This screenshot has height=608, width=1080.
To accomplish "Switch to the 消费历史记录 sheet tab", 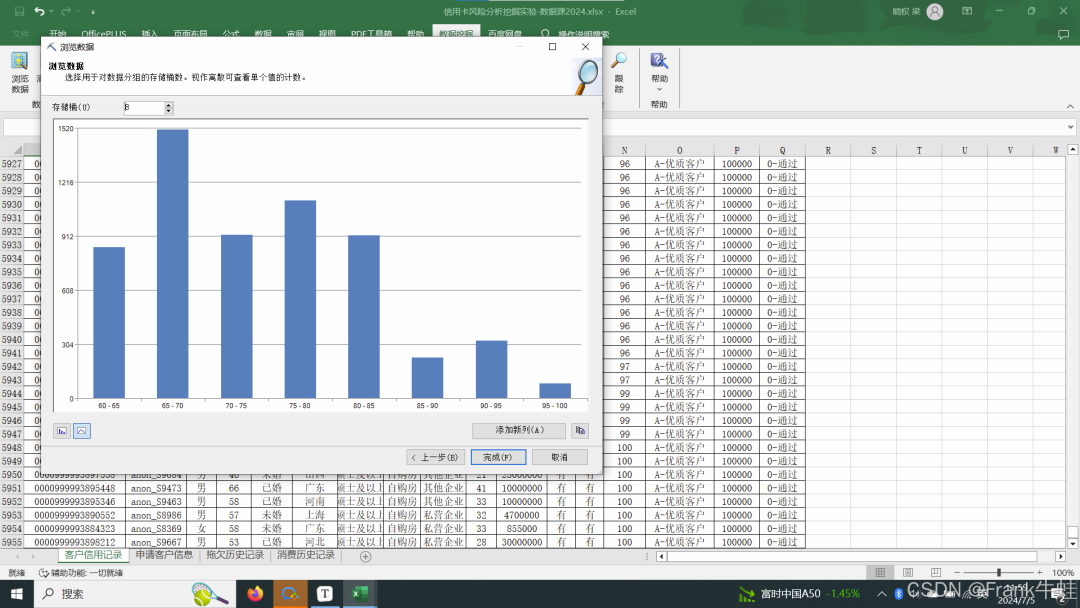I will click(305, 555).
